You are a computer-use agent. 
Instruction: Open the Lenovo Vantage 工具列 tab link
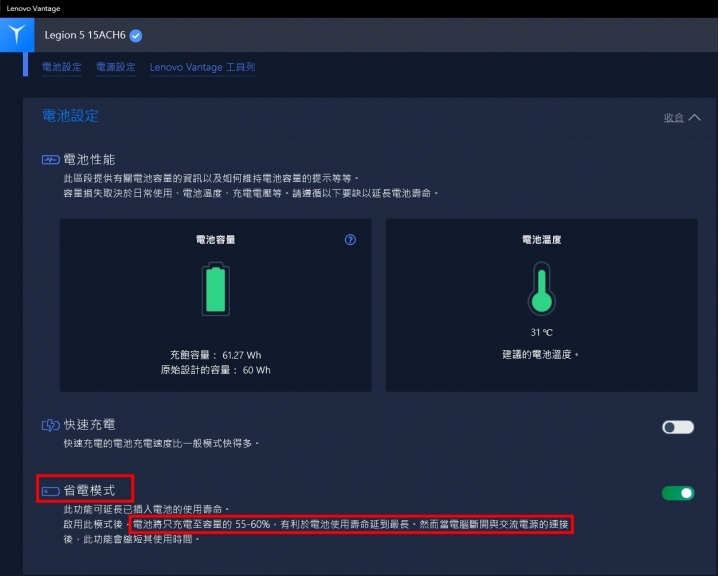pos(202,67)
